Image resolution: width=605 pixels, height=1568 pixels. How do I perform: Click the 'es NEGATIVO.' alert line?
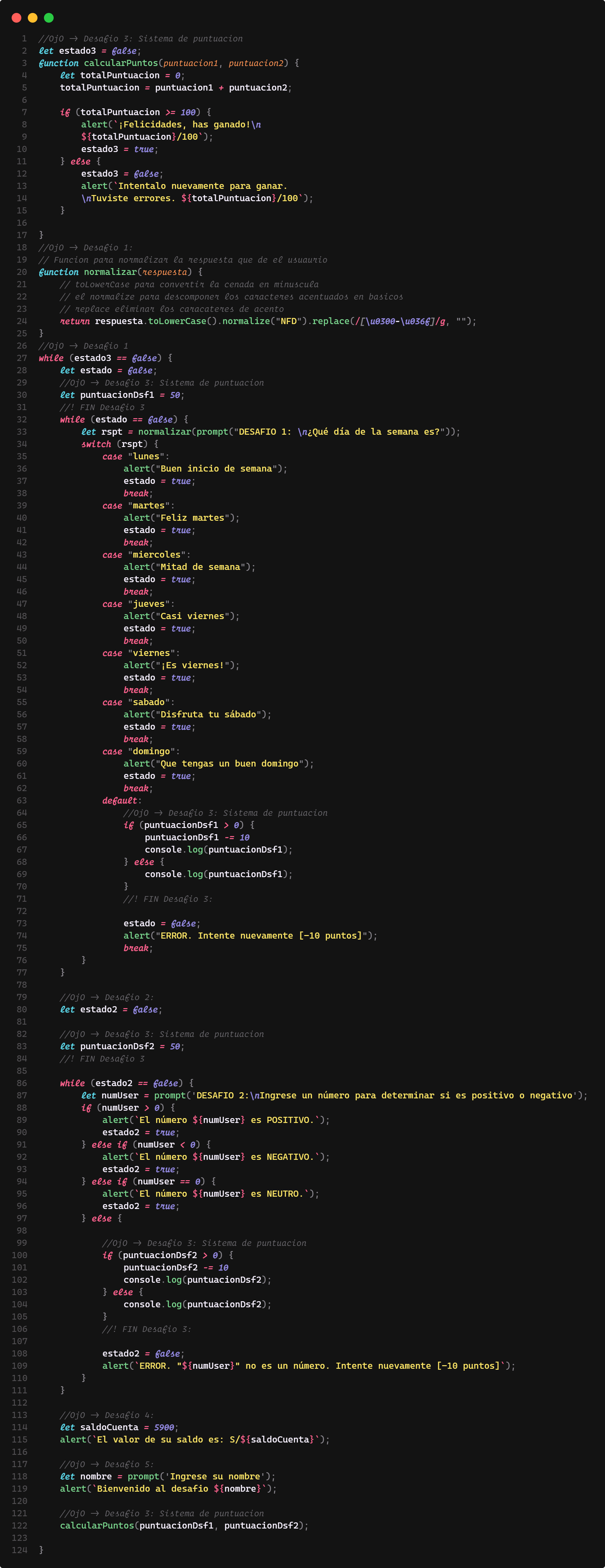coord(217,1157)
